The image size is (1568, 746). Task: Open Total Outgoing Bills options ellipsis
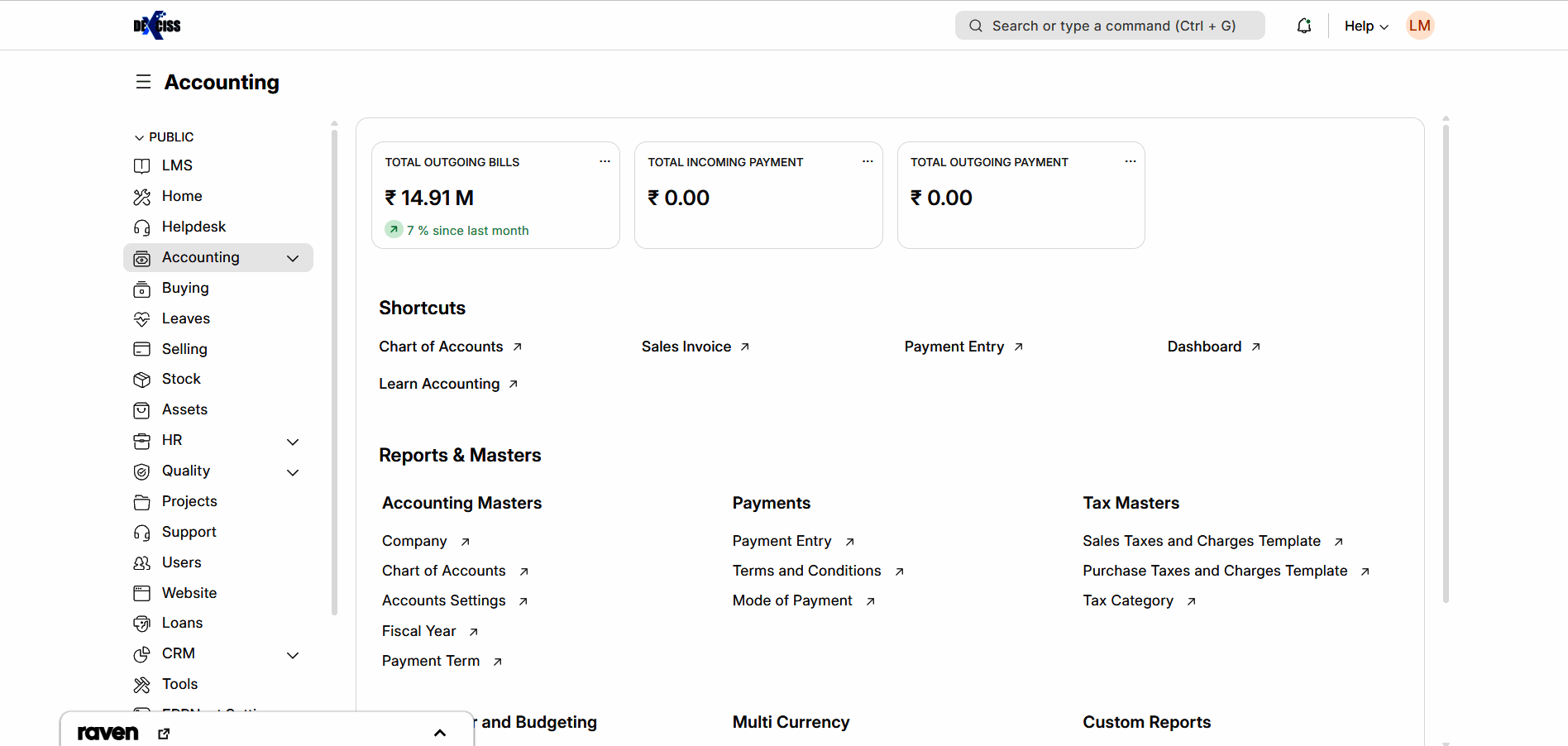click(605, 161)
